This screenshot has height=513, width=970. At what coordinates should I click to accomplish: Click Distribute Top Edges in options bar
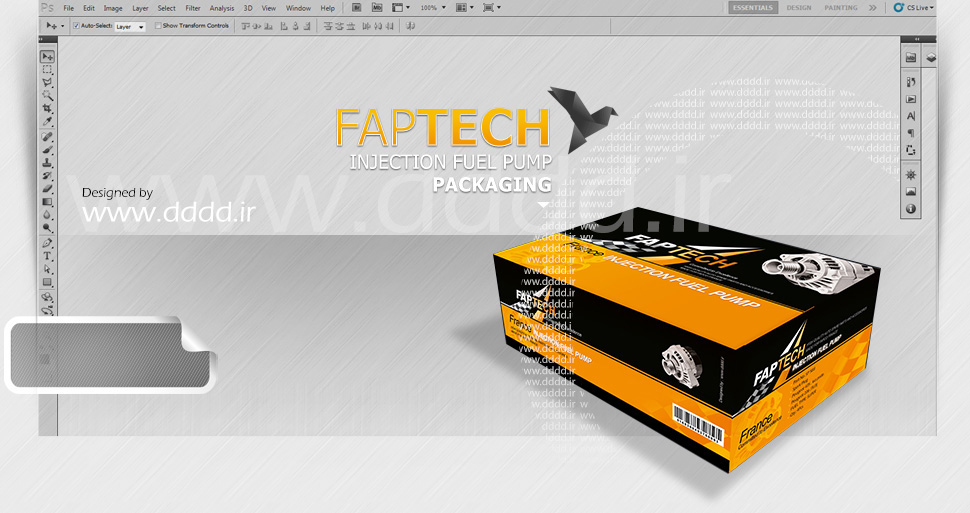(328, 26)
